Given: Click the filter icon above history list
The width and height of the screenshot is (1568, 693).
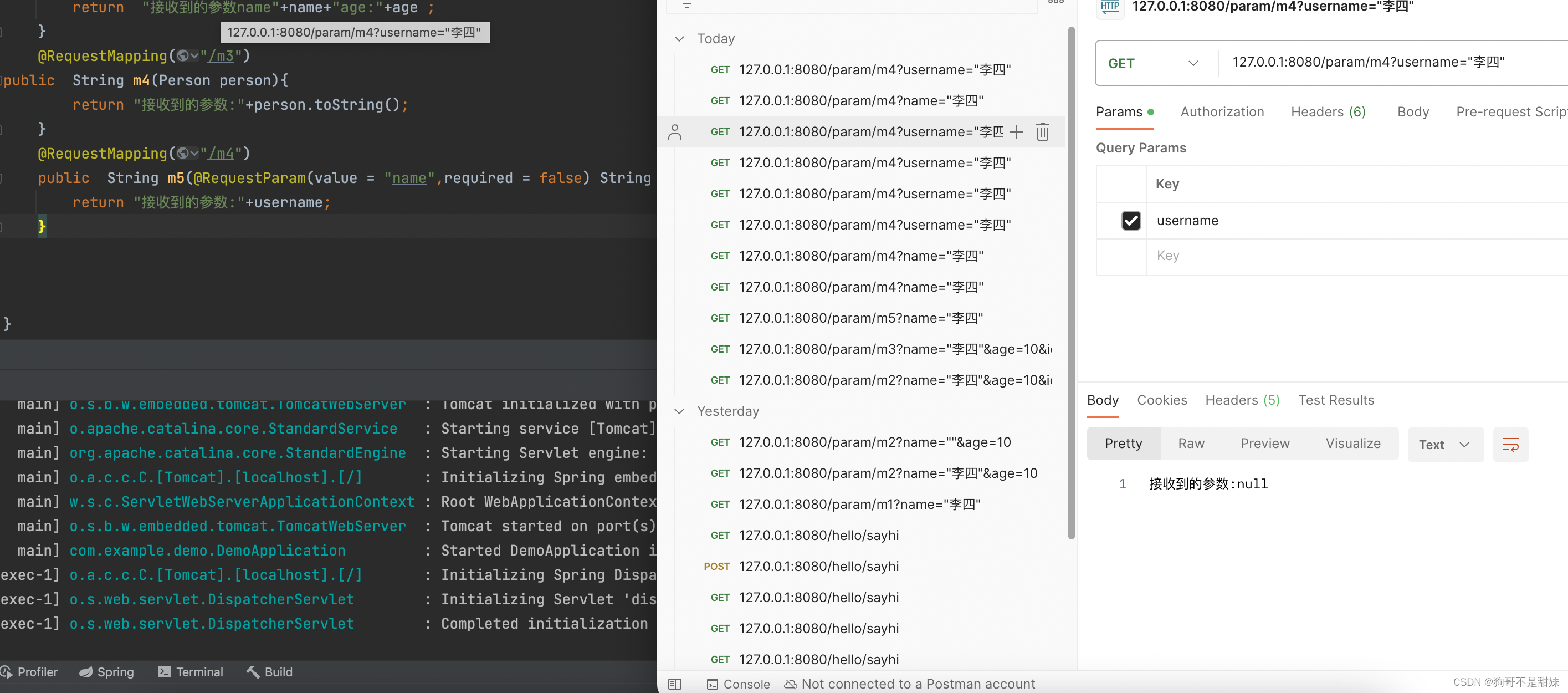Looking at the screenshot, I should [687, 5].
